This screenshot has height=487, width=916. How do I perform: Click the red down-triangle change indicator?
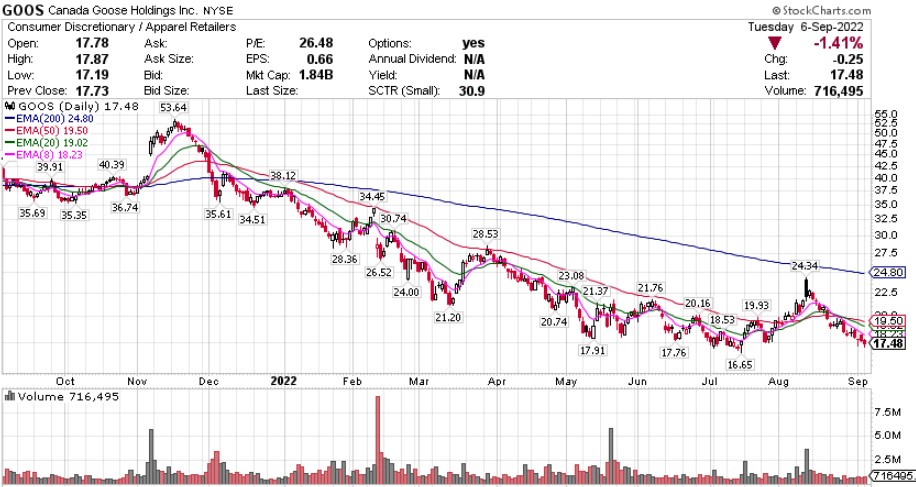pyautogui.click(x=775, y=43)
